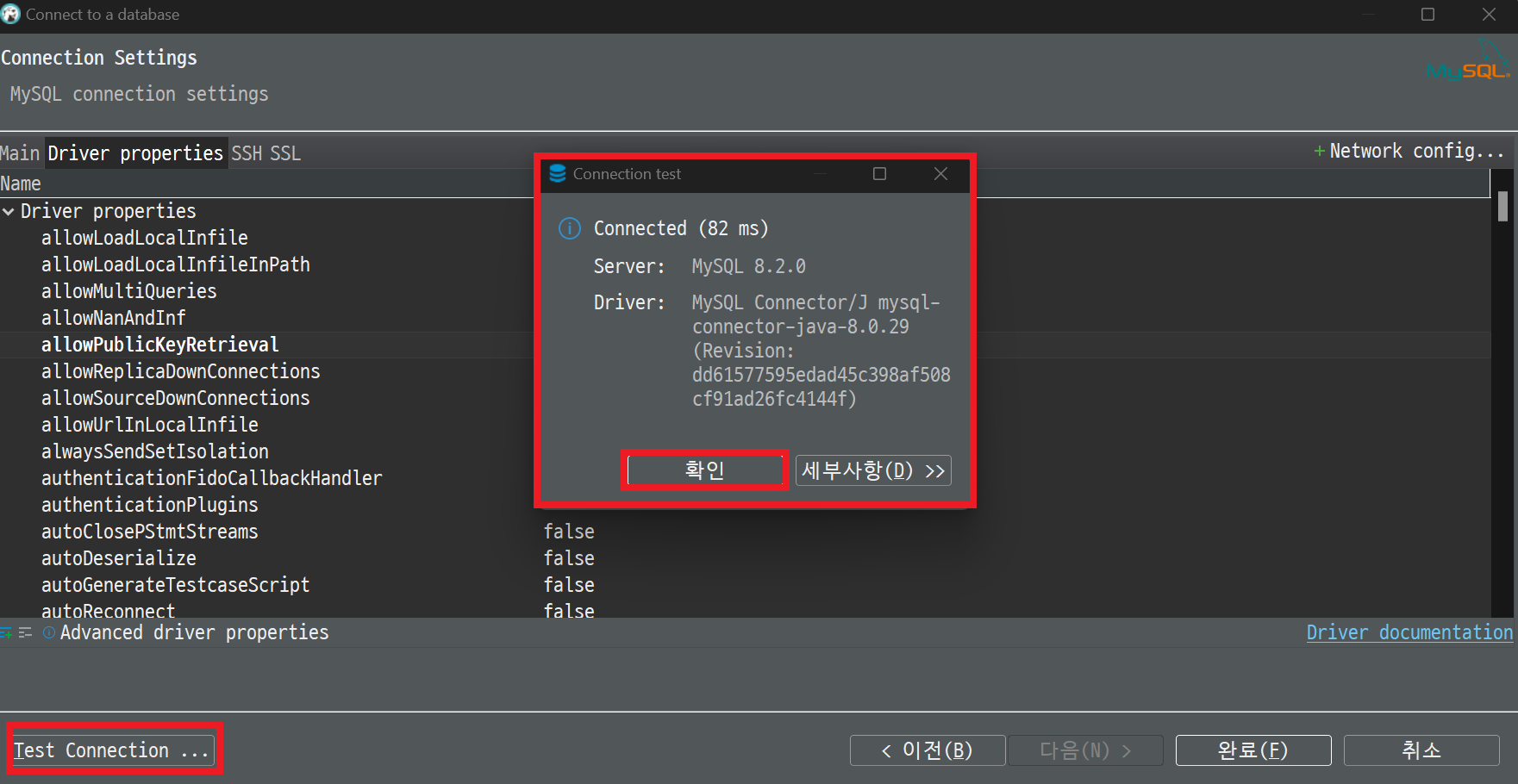
Task: Click the false value of autoClosePStmtStreams
Action: coord(569,532)
